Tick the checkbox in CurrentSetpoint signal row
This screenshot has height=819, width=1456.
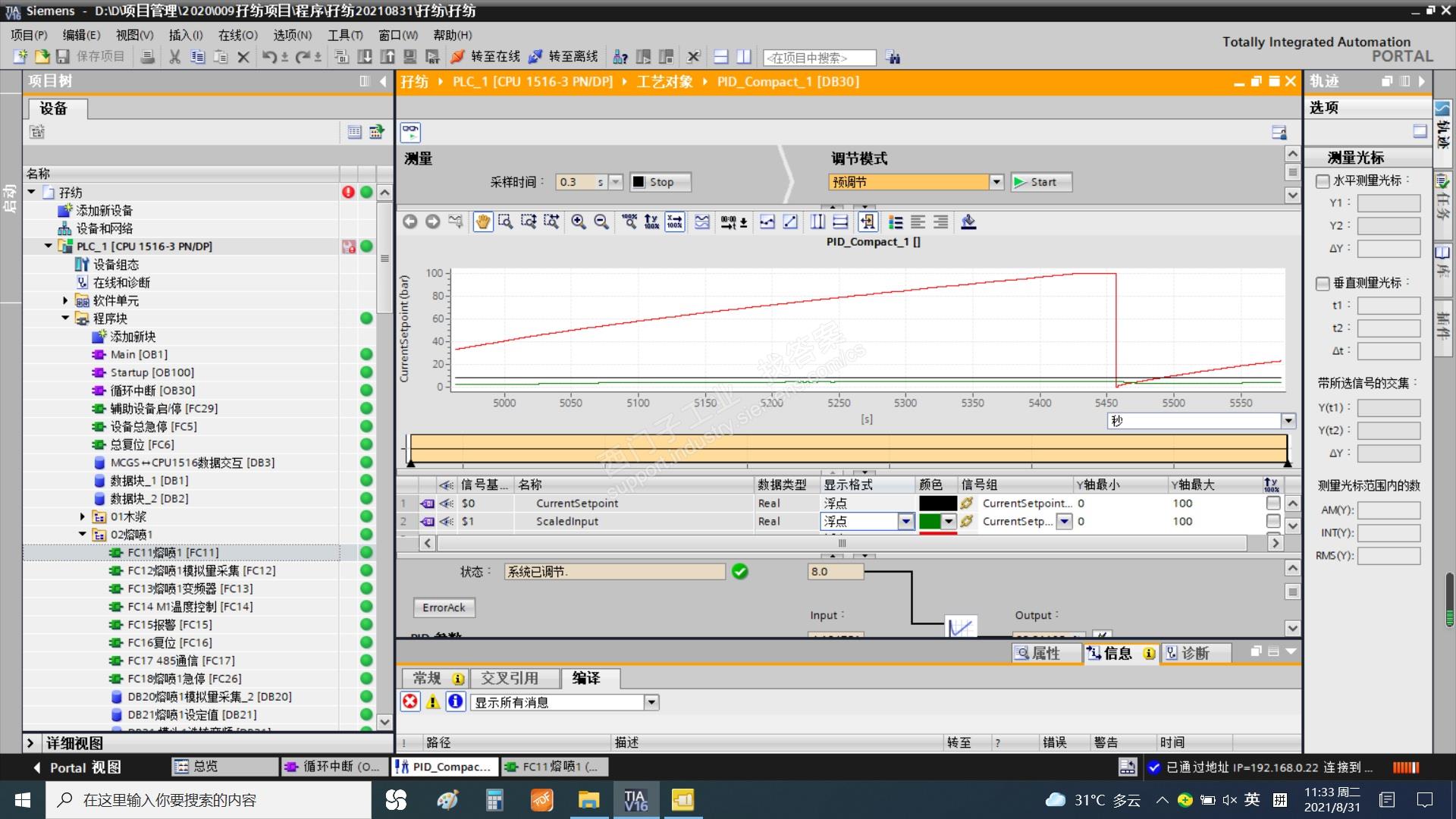1273,503
